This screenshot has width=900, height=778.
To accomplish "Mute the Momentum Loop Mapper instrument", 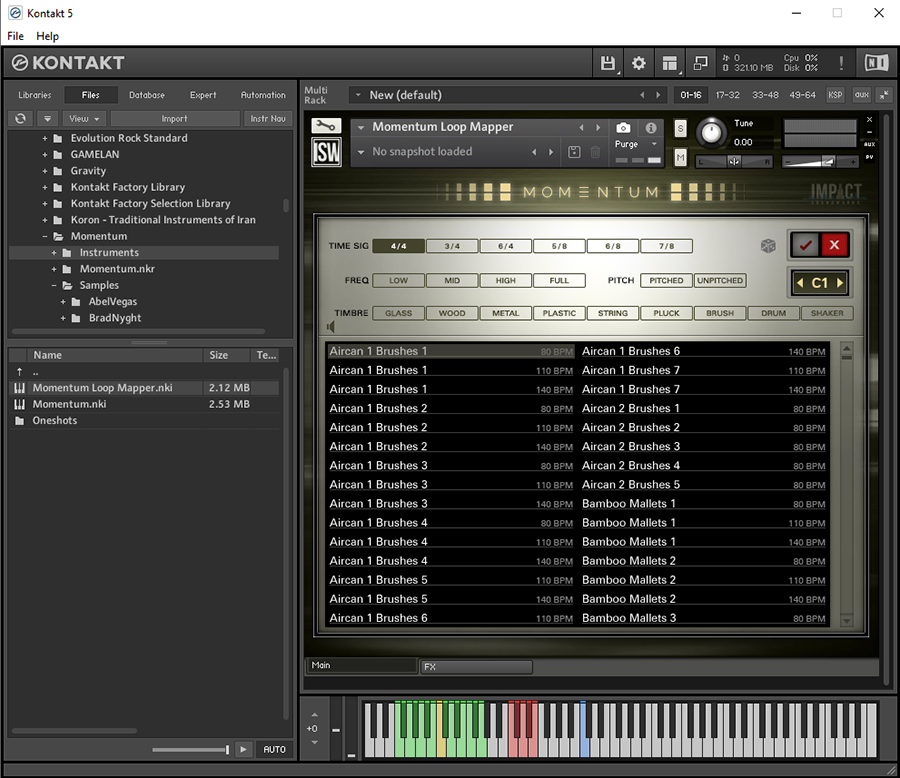I will (x=680, y=157).
